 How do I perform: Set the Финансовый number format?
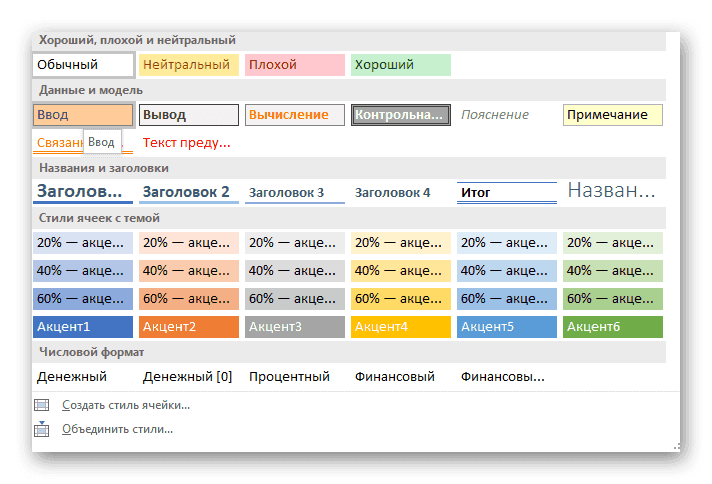(401, 377)
